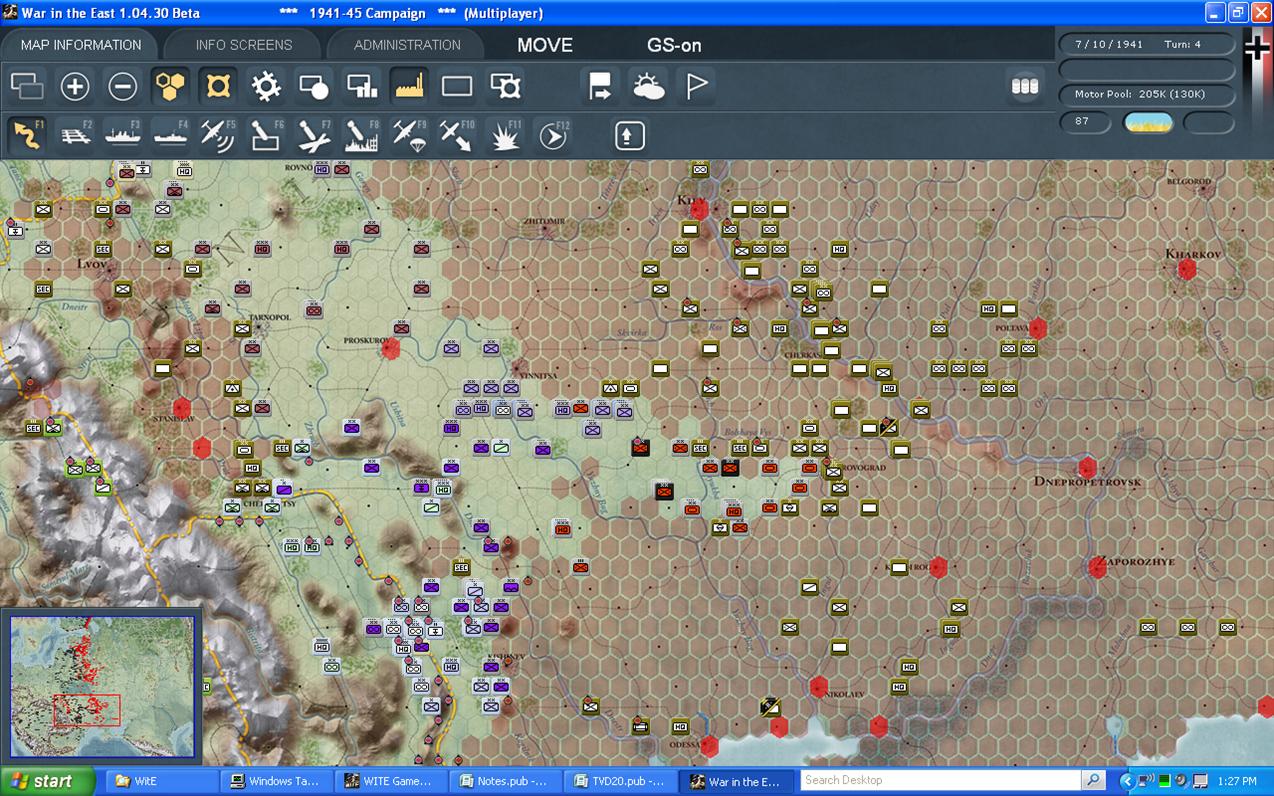Image resolution: width=1274 pixels, height=796 pixels.
Task: Click the three-barrels supply icon
Action: pos(1025,87)
